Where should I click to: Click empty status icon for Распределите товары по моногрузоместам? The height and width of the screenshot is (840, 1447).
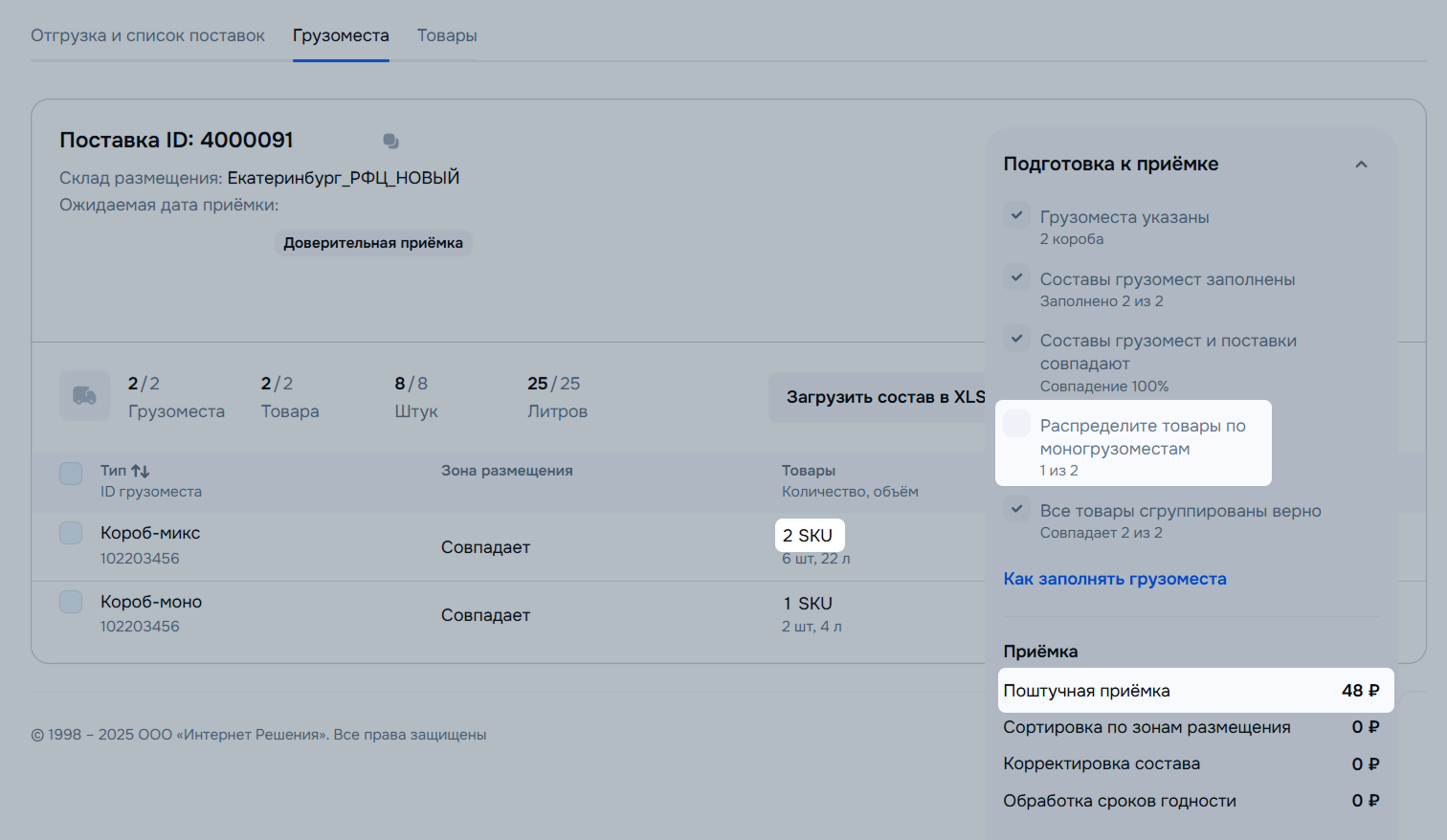(x=1017, y=424)
